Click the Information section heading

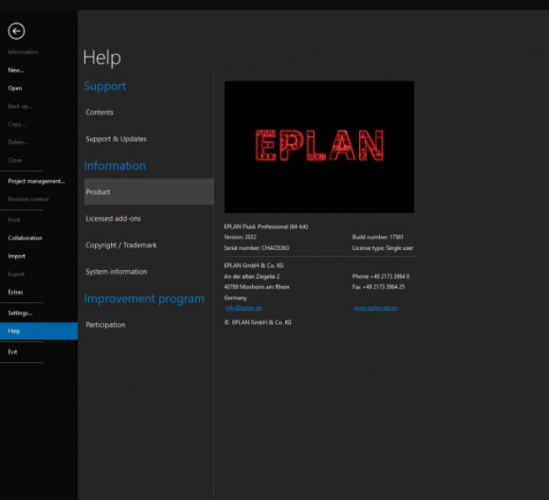[115, 166]
